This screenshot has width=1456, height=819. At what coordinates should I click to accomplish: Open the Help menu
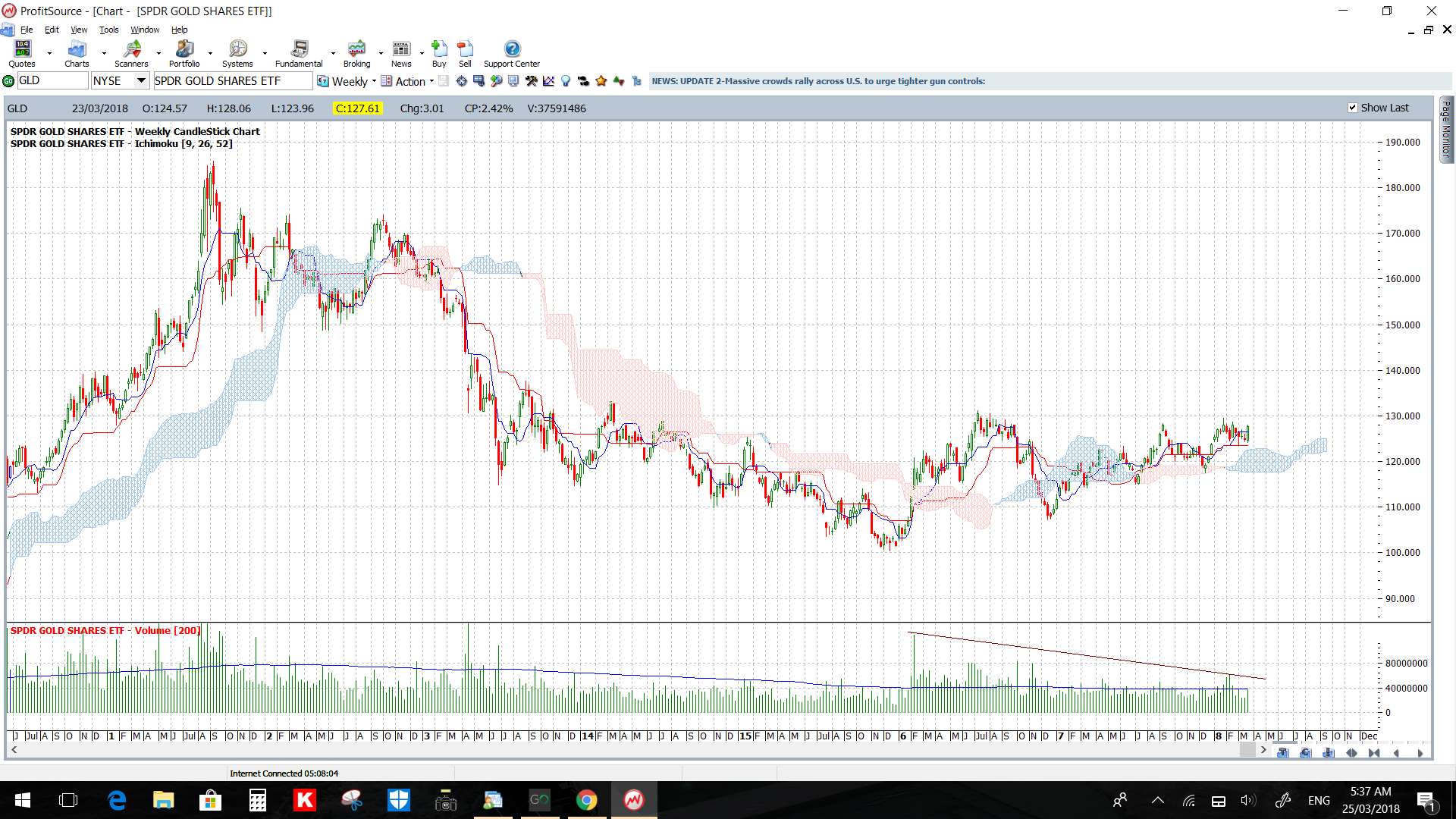tap(179, 30)
